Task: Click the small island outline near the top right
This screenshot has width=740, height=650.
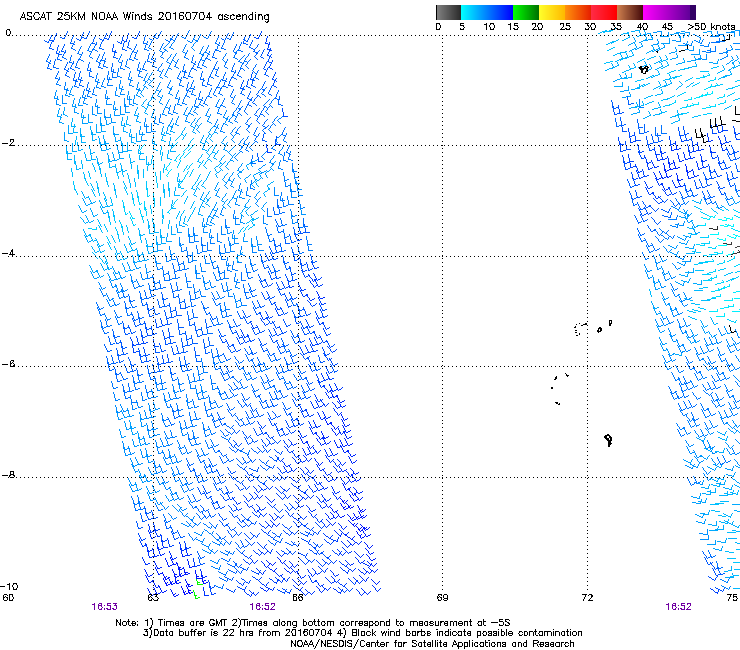Action: point(644,69)
